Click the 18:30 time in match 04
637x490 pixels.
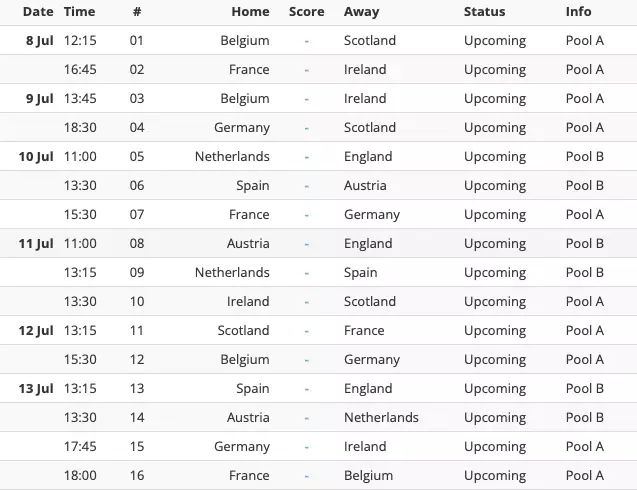pos(79,128)
